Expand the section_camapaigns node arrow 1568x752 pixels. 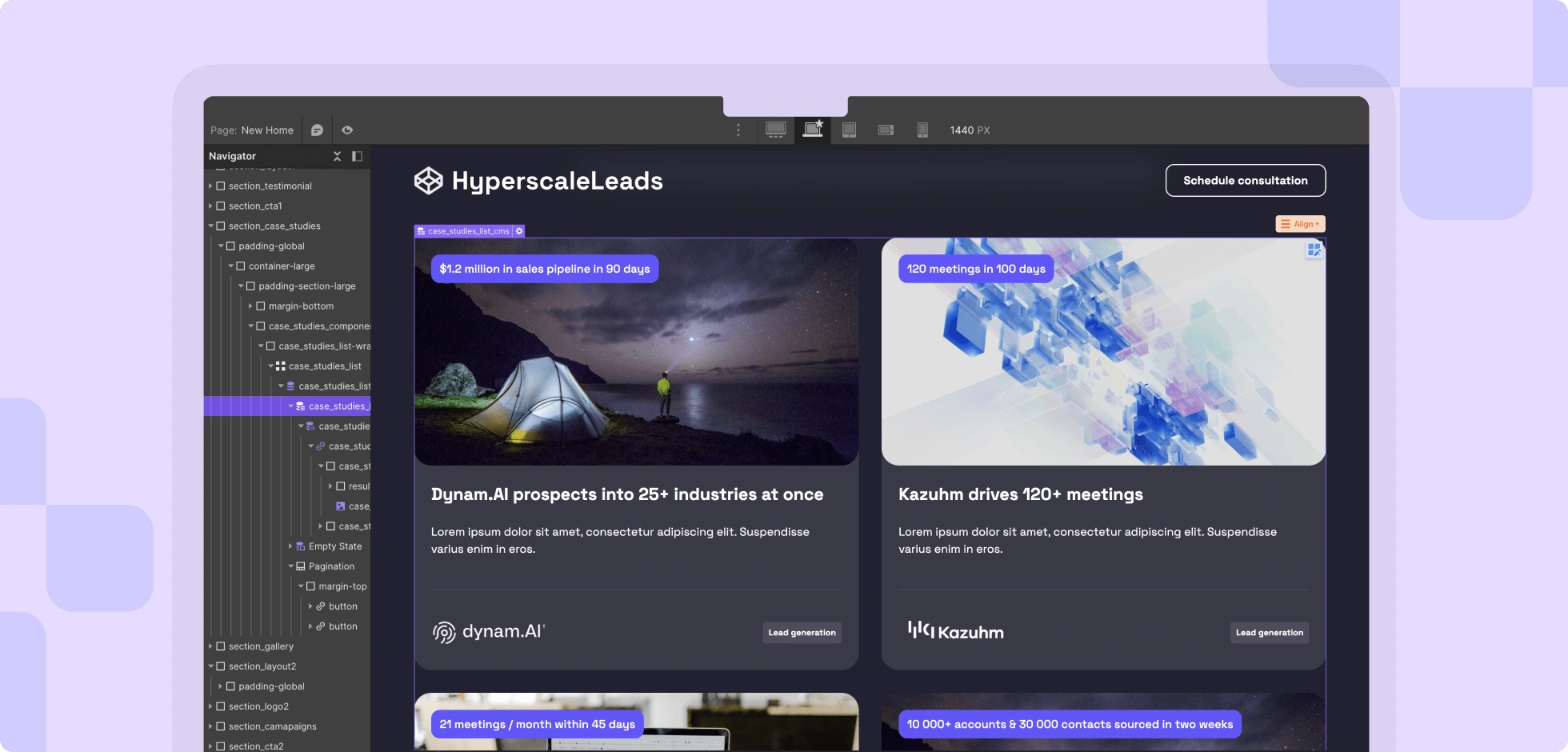pos(210,726)
